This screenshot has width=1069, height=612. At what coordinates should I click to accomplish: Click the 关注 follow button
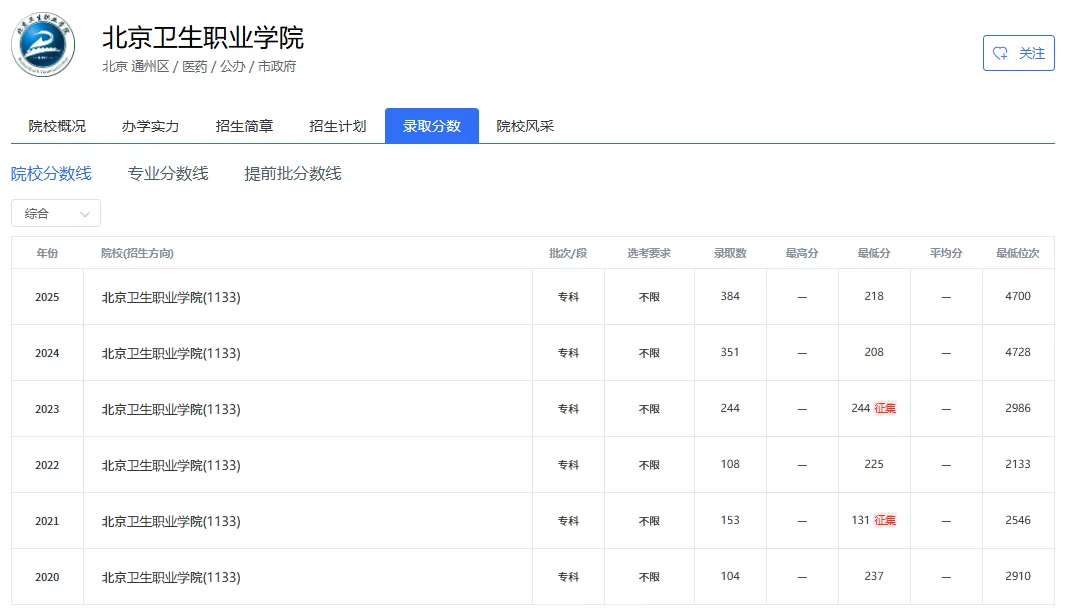(x=1018, y=53)
